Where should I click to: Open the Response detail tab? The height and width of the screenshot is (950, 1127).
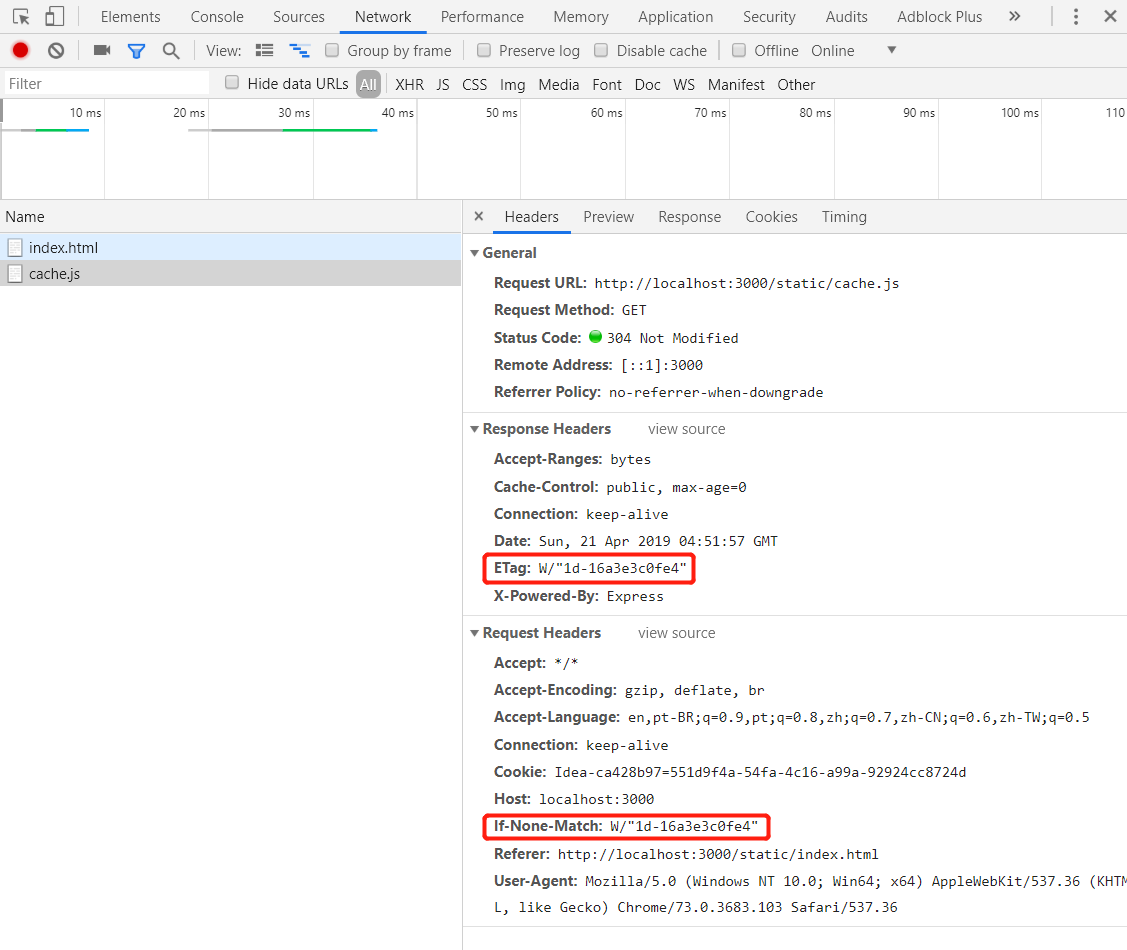[689, 217]
